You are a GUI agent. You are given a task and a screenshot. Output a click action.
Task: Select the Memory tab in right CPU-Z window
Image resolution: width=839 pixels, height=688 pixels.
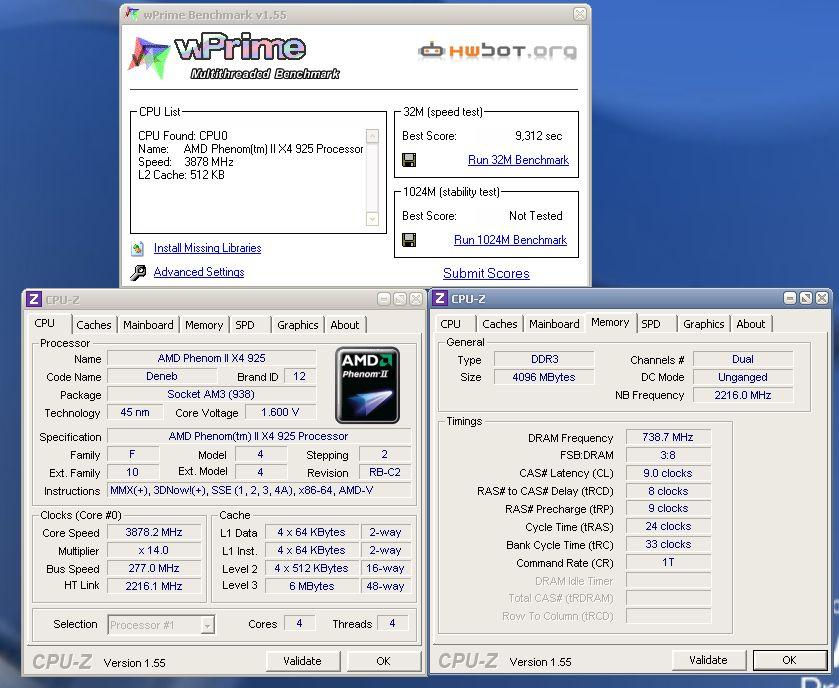(610, 322)
